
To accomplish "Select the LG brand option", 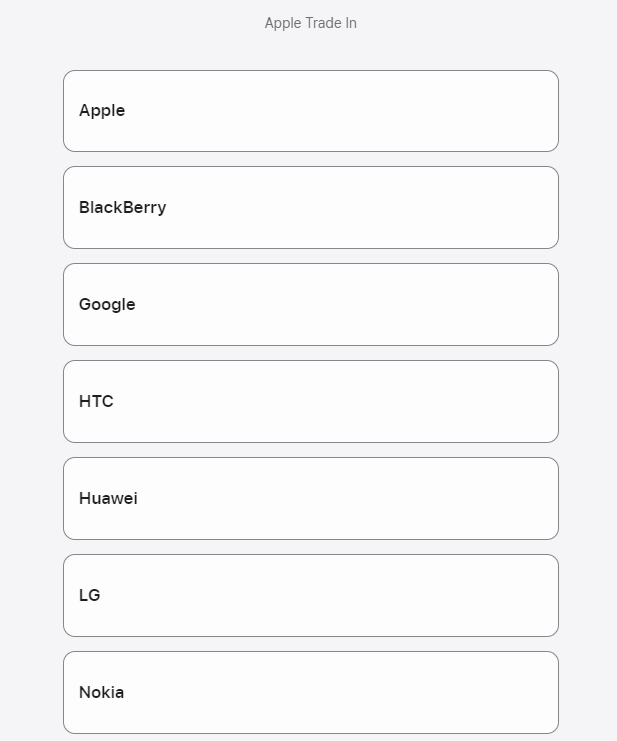I will pyautogui.click(x=310, y=596).
